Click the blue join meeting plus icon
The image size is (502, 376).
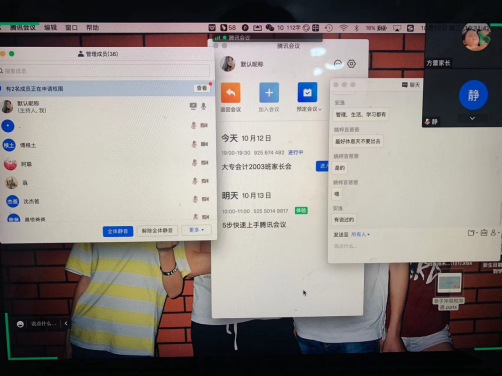point(269,92)
